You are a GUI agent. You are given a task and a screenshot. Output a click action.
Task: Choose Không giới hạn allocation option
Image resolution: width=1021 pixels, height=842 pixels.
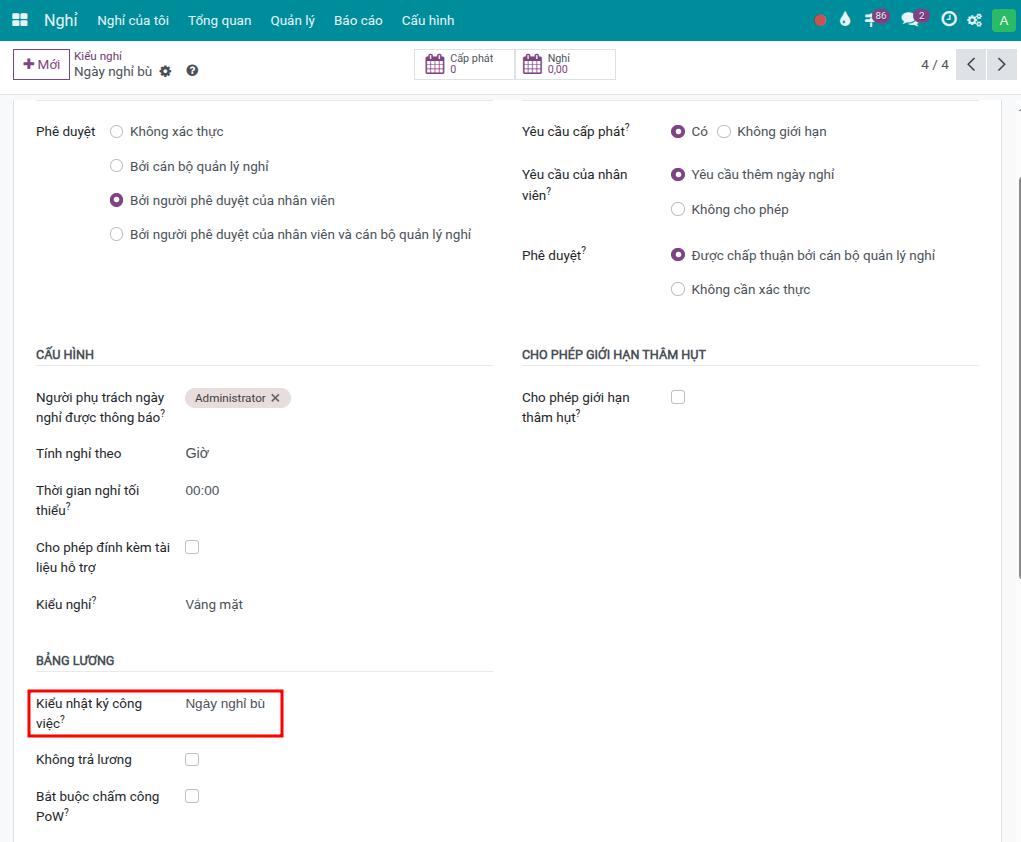tap(724, 132)
